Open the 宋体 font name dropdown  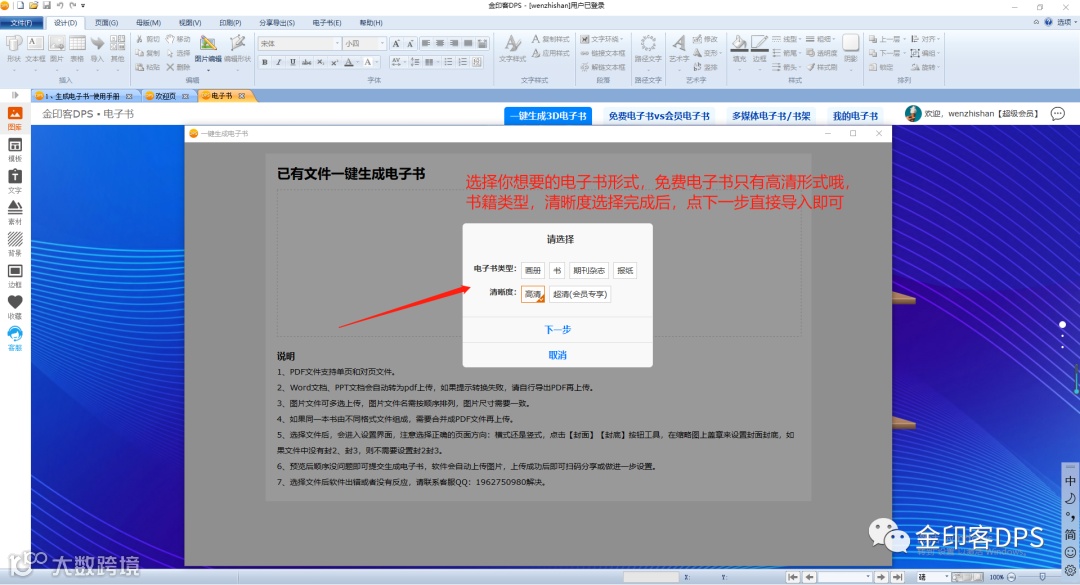(338, 43)
